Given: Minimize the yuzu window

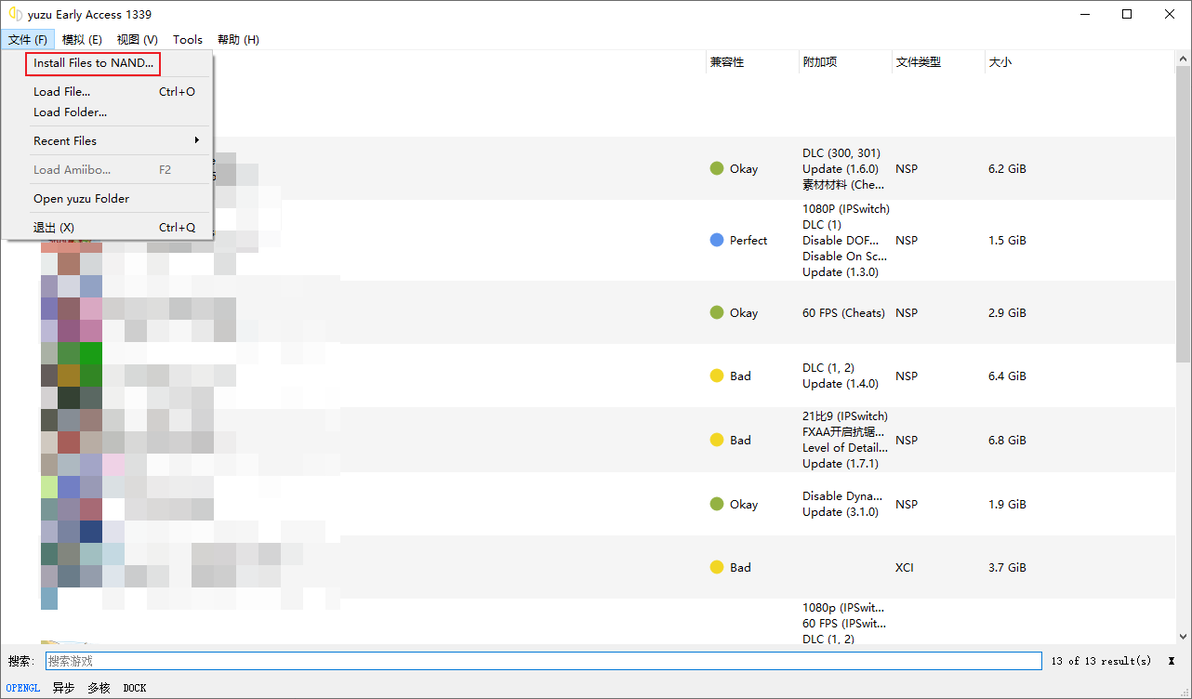Looking at the screenshot, I should [1084, 14].
